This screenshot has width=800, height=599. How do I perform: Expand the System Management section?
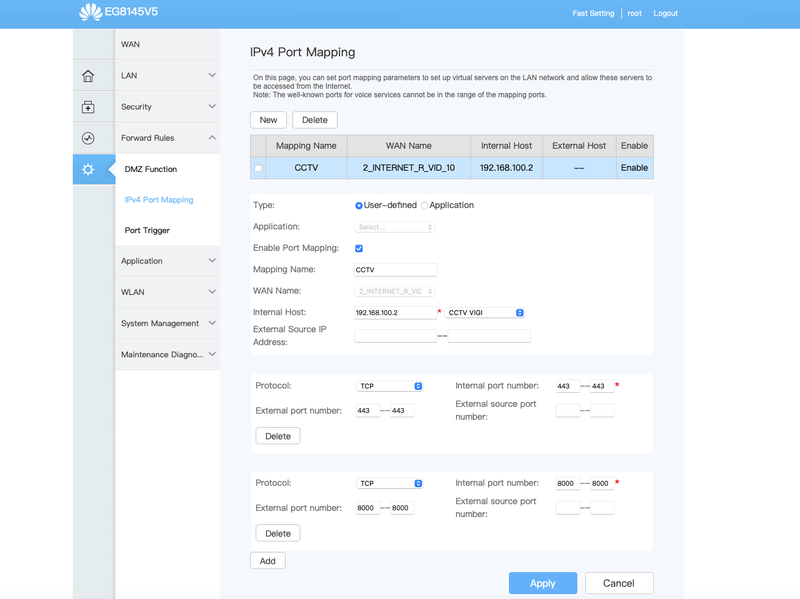coord(167,323)
